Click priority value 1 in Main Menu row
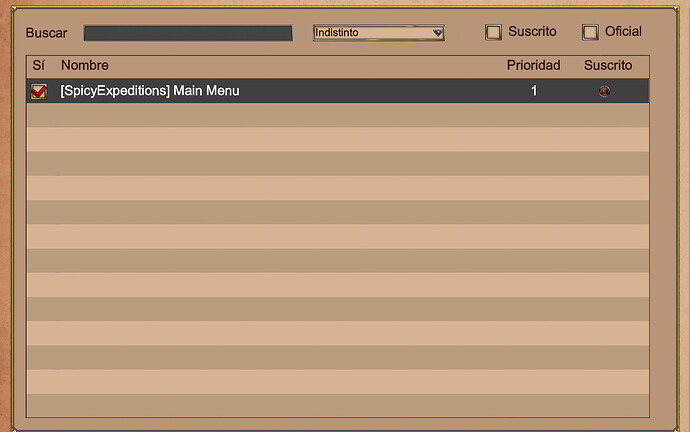Screen dimensions: 690x432 pos(534,91)
